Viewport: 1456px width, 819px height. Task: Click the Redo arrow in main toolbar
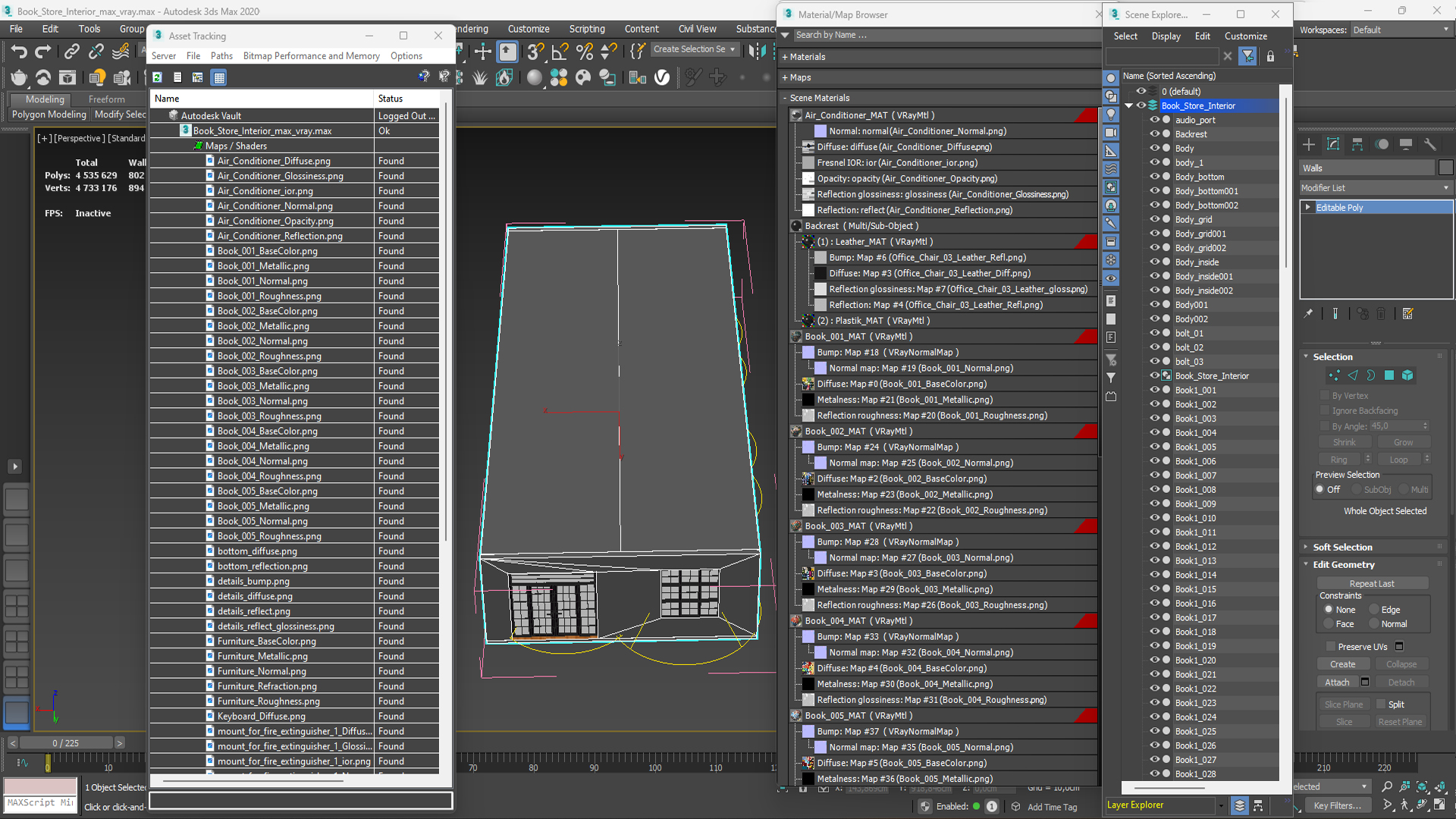43,52
